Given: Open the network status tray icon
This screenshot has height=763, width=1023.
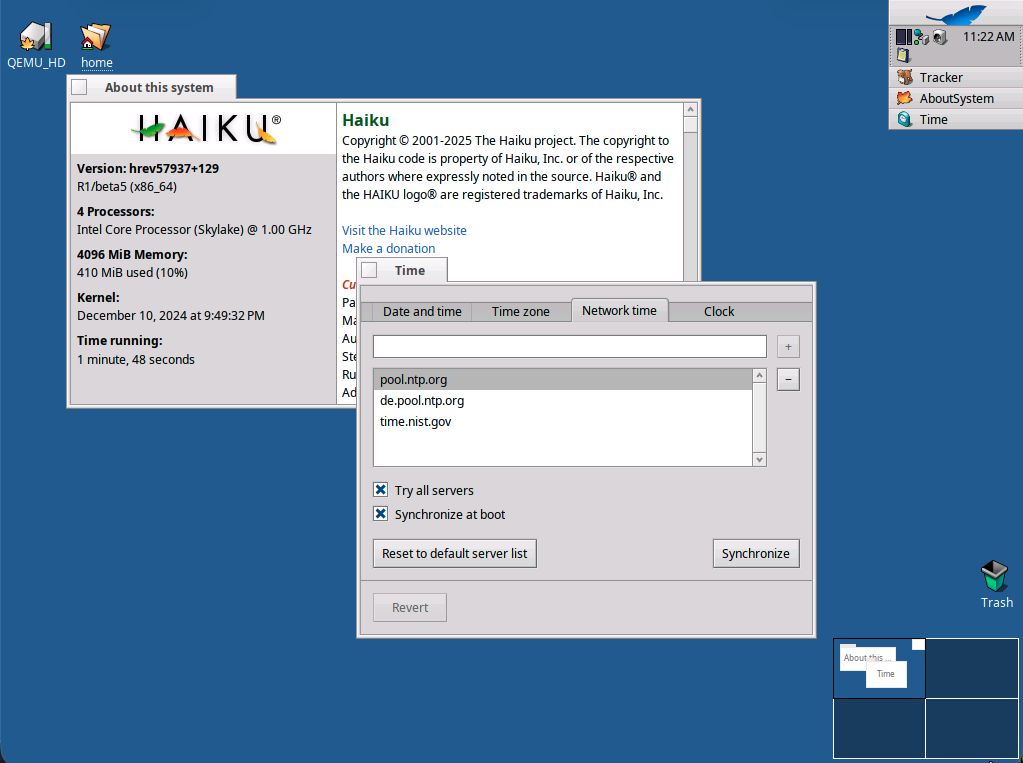Looking at the screenshot, I should coord(921,37).
